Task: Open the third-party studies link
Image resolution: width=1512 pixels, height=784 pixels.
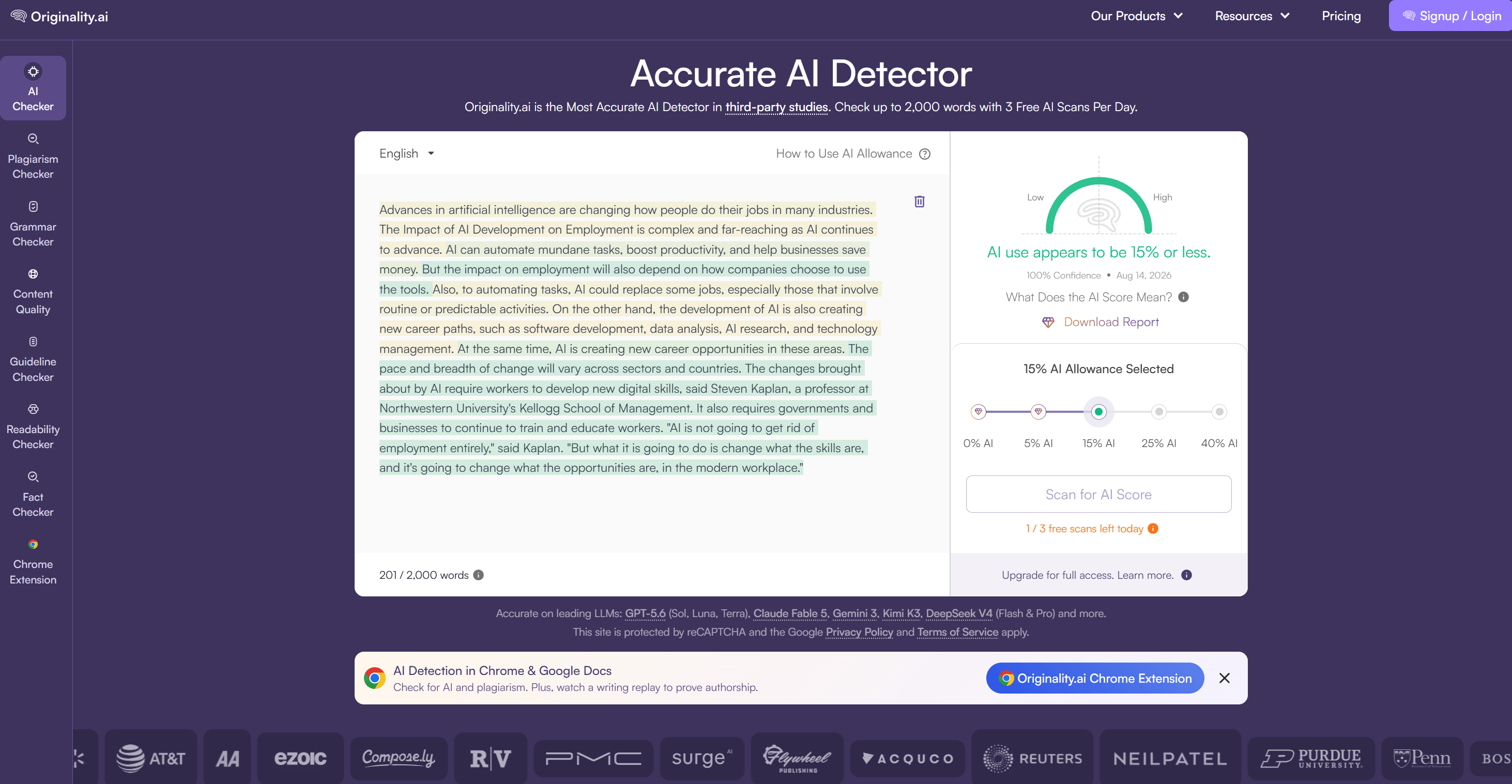Action: coord(776,107)
